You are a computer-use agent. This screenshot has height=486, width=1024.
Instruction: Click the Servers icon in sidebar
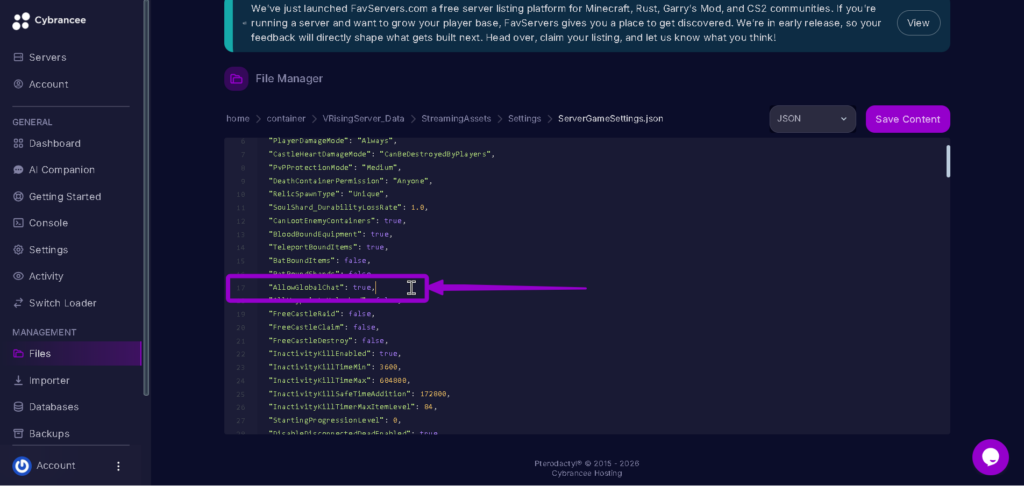coord(18,57)
